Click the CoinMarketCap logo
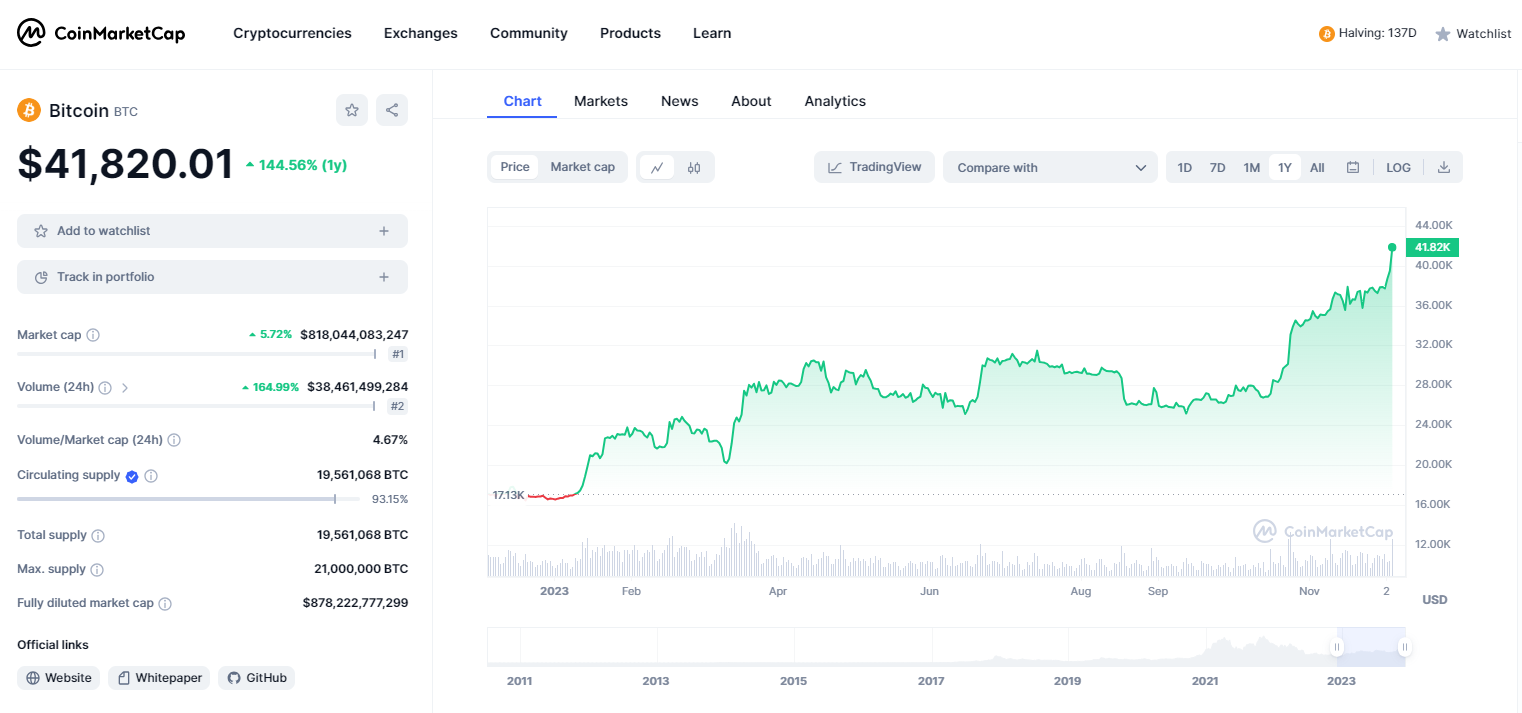This screenshot has width=1522, height=713. [x=101, y=33]
